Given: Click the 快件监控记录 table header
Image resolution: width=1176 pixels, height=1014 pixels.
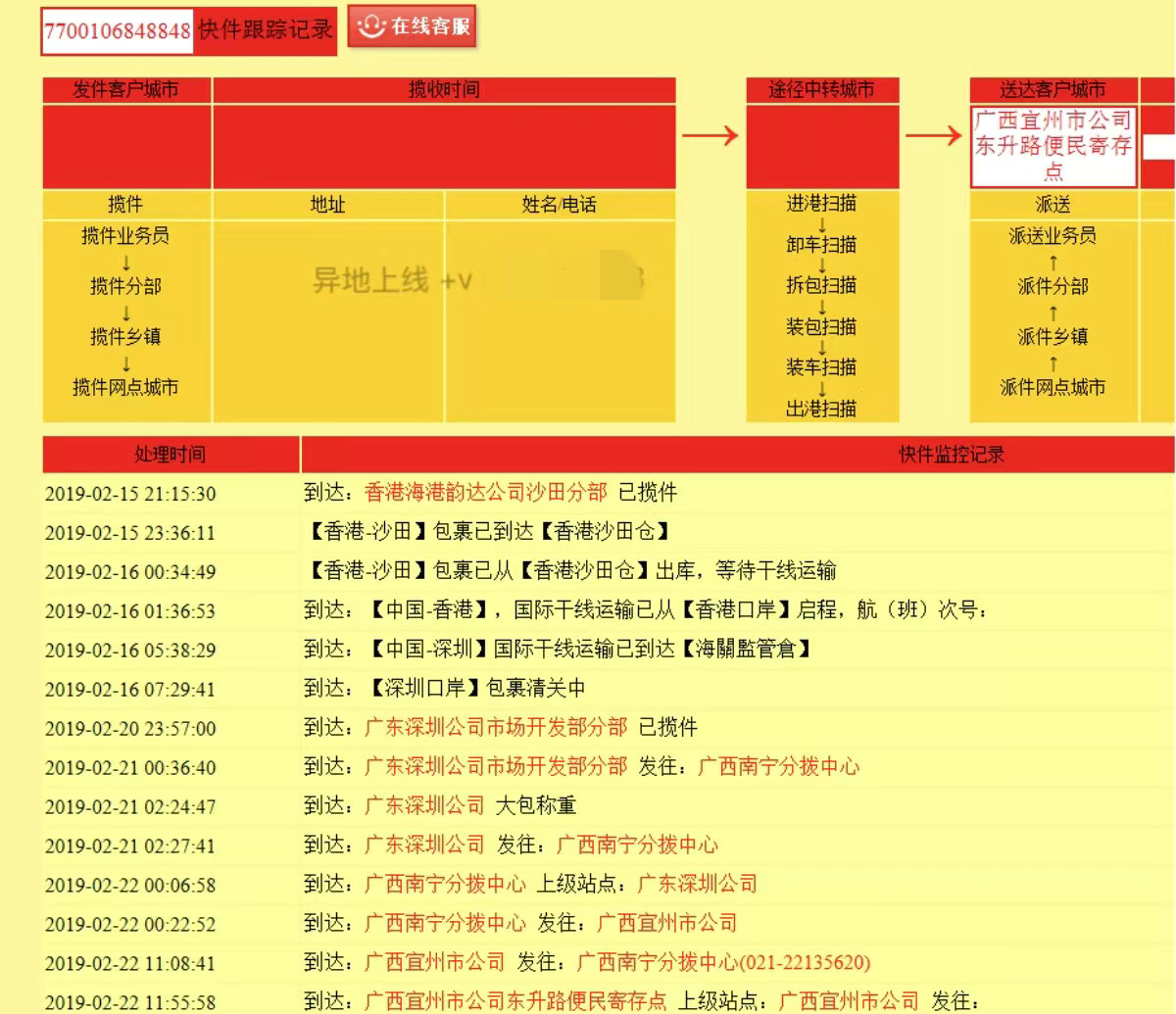Looking at the screenshot, I should coord(952,455).
